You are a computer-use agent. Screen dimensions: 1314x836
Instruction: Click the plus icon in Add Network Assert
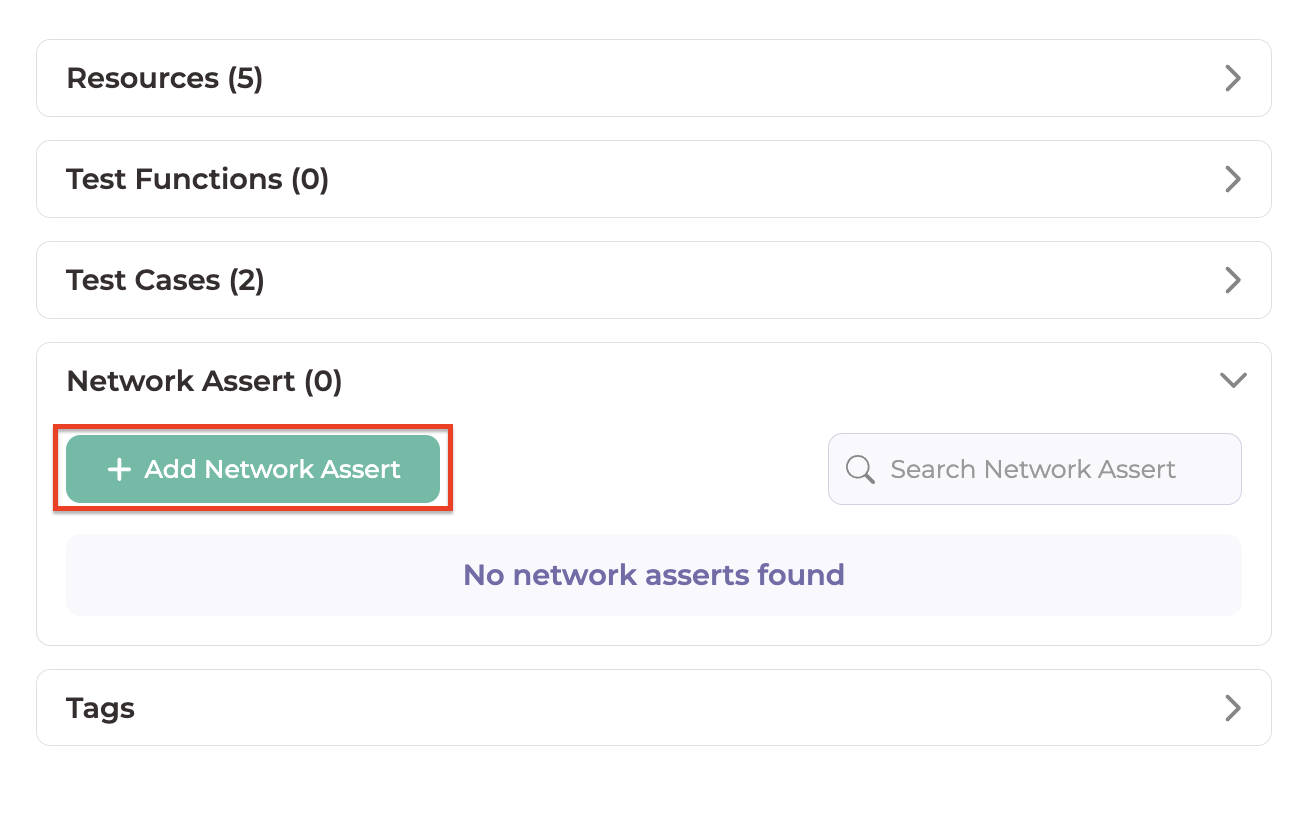click(x=119, y=469)
